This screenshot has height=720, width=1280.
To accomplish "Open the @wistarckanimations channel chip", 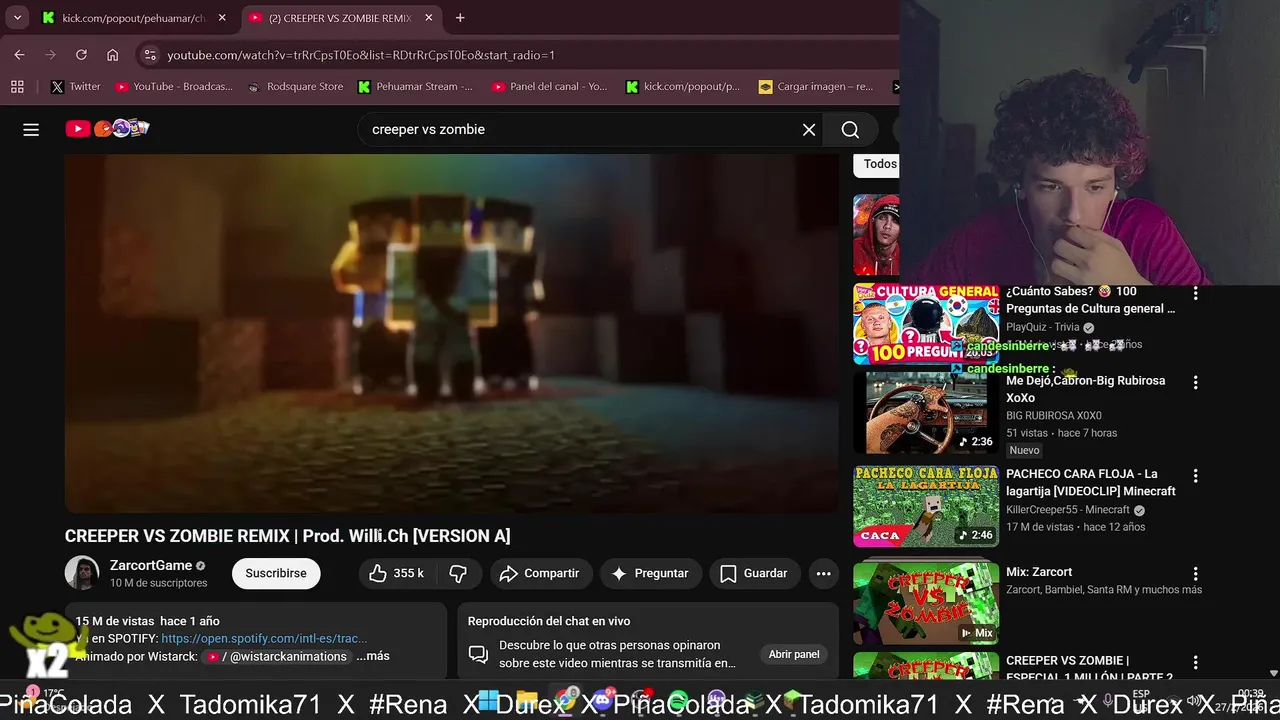I will click(x=276, y=656).
